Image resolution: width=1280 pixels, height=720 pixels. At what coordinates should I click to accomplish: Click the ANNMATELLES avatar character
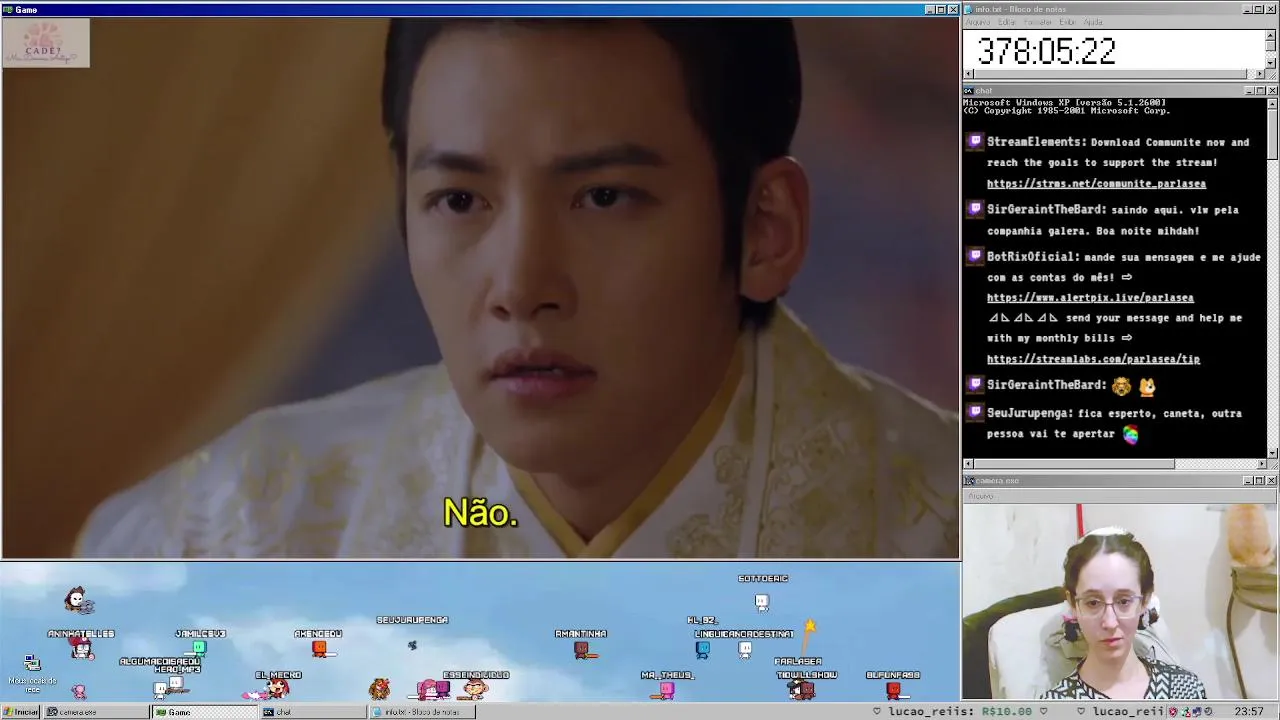tap(81, 650)
